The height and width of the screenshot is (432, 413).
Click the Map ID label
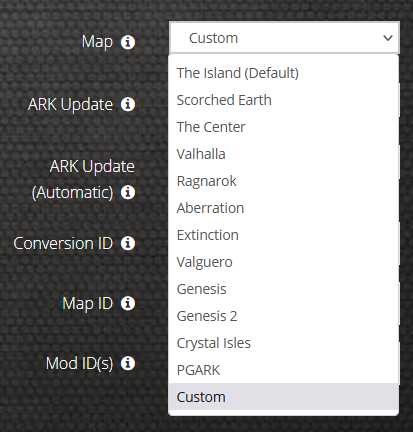tap(88, 304)
